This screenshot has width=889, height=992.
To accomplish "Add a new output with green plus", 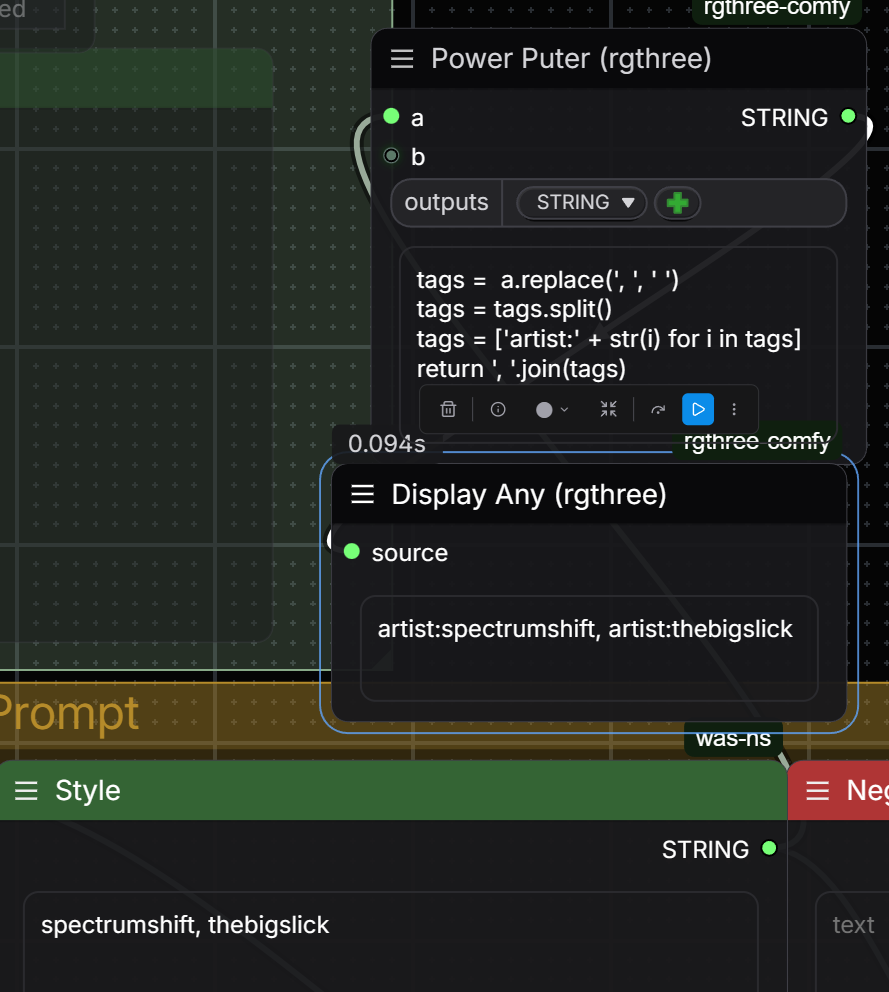I will point(677,203).
